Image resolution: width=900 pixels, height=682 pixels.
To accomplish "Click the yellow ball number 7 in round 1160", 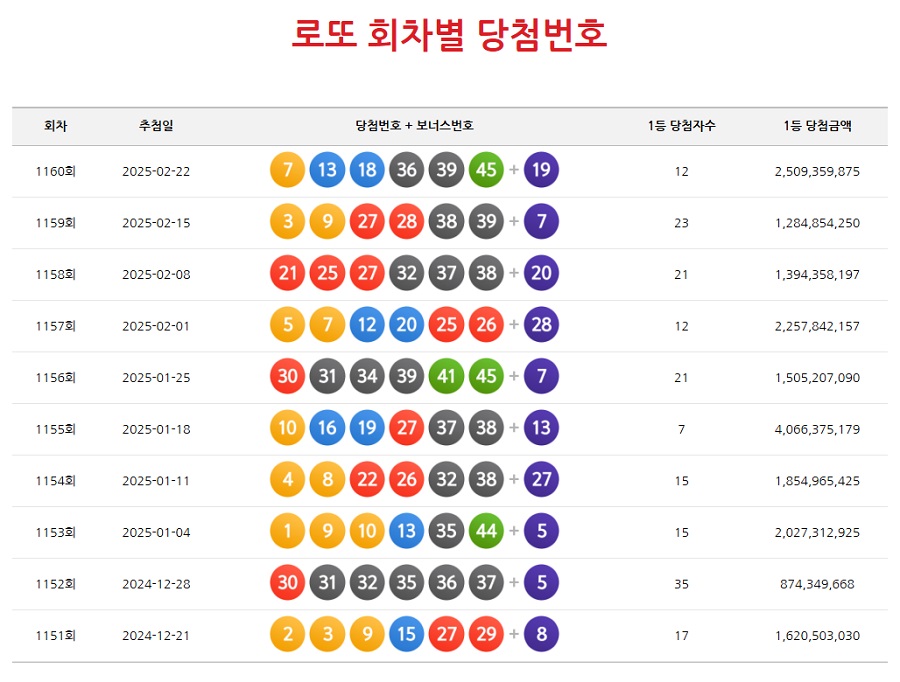I will click(286, 171).
